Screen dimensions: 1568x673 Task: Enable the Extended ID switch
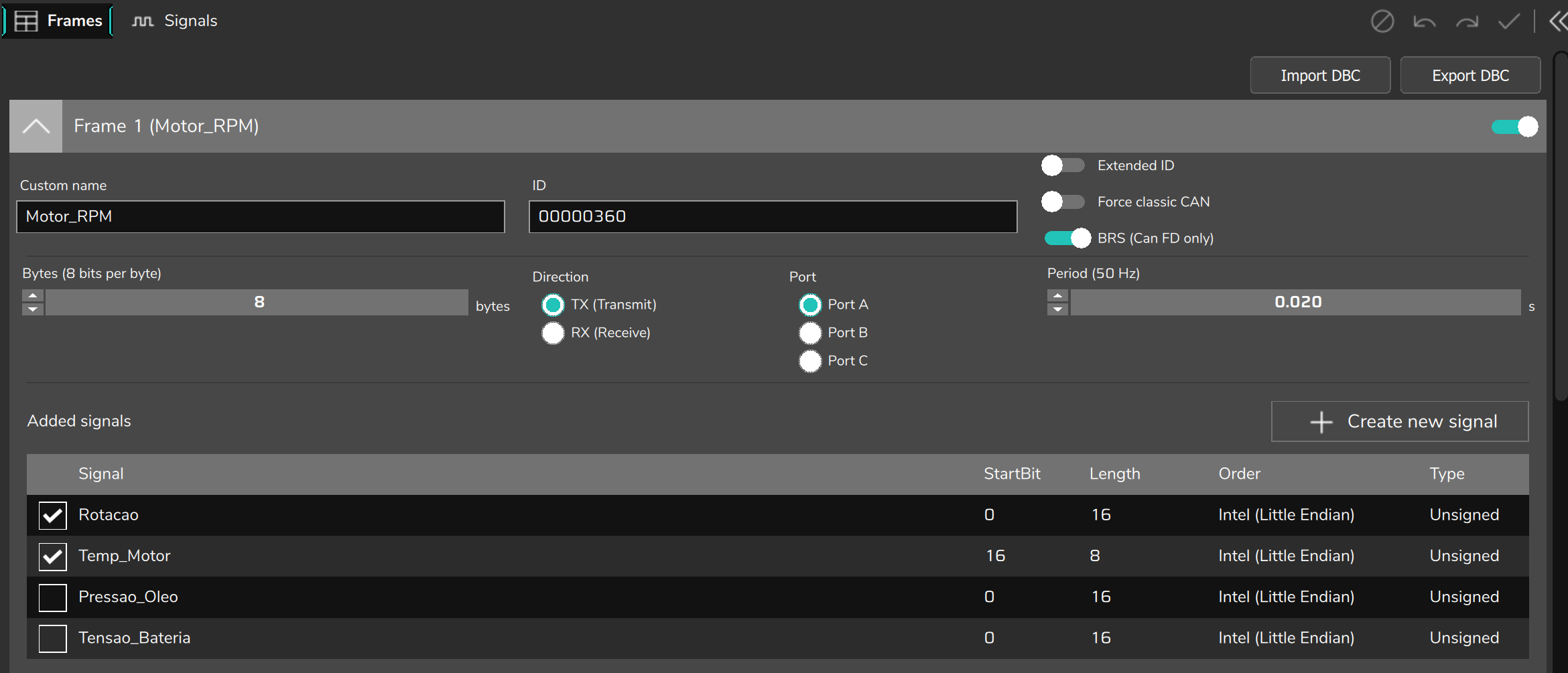coord(1063,165)
